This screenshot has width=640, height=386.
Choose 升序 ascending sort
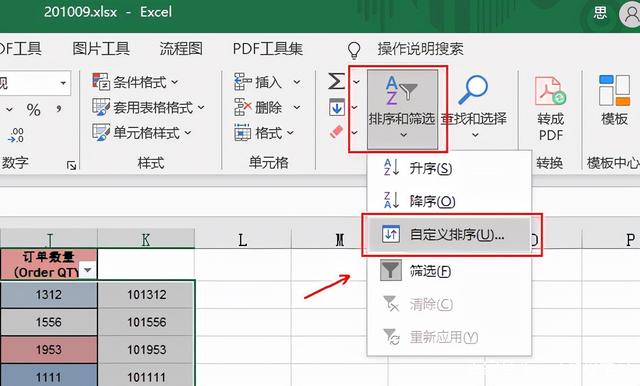449,168
